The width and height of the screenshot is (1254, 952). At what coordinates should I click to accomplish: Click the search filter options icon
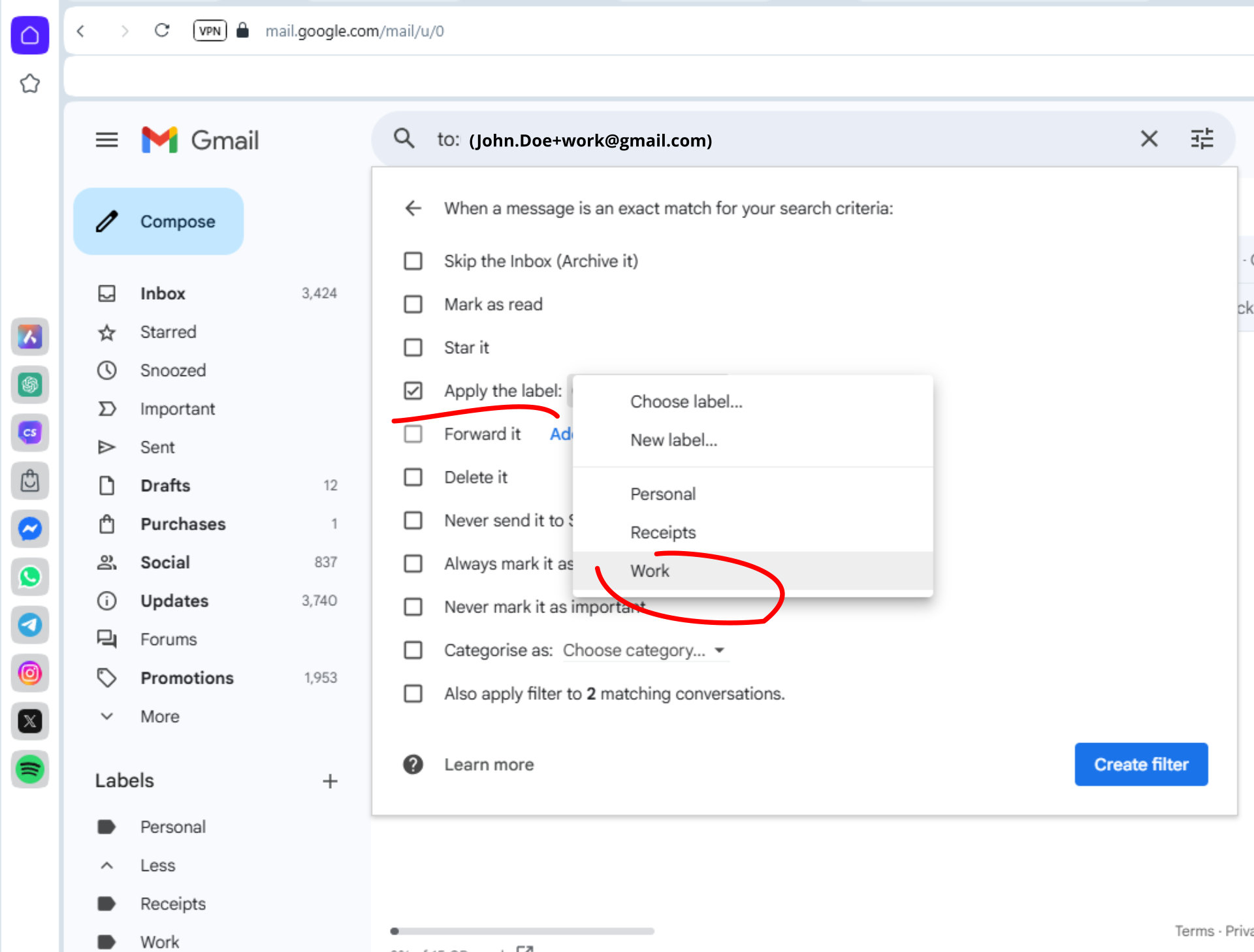coord(1201,139)
